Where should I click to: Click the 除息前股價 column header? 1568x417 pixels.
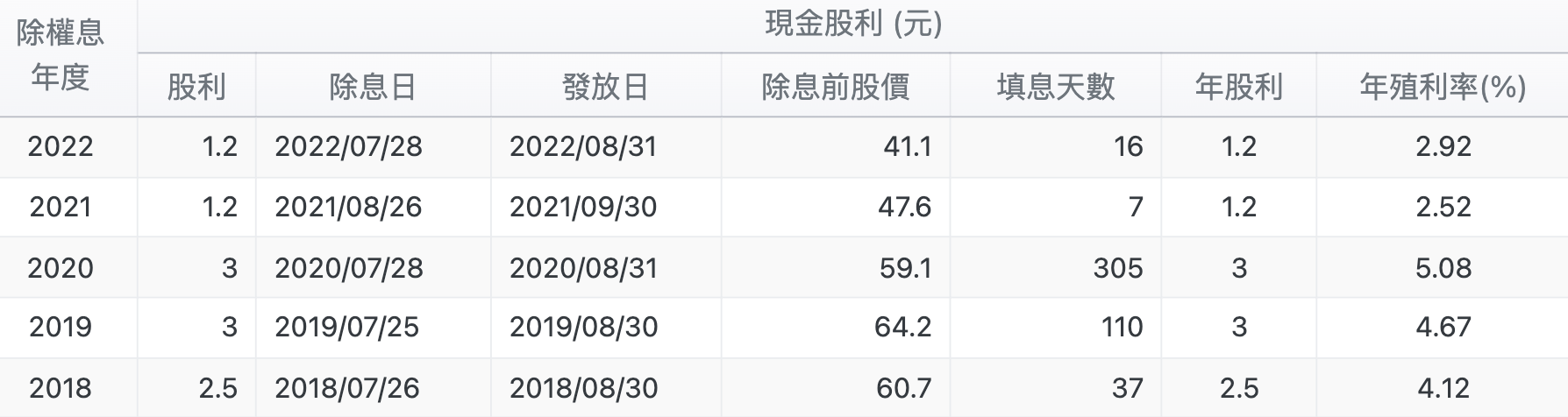click(835, 87)
